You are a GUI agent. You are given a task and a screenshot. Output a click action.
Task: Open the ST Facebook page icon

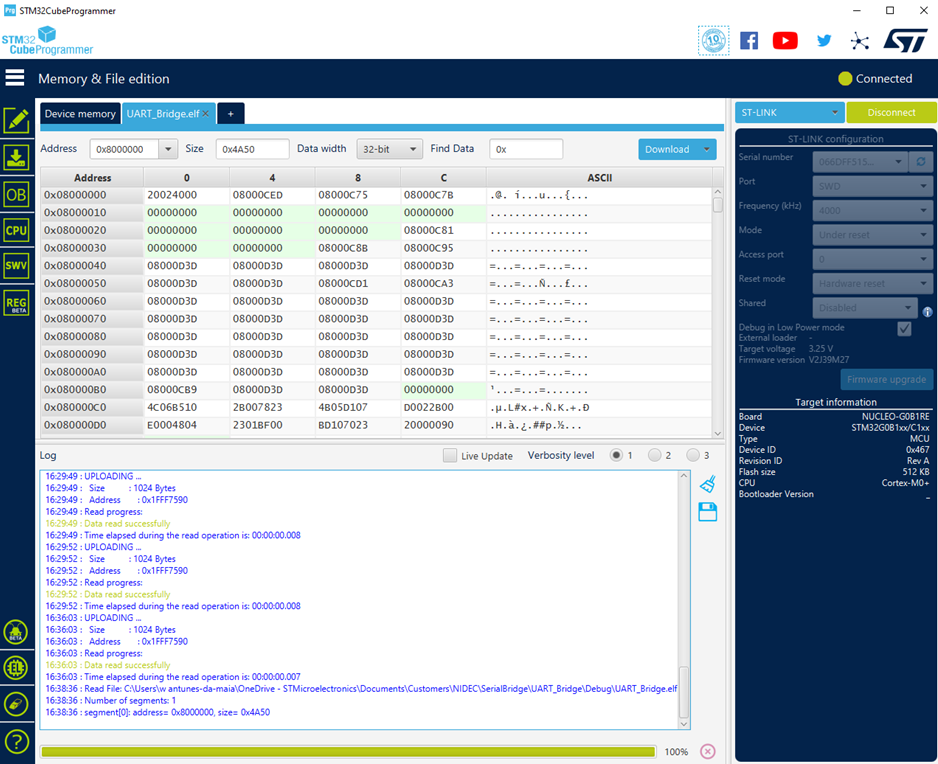pos(749,41)
